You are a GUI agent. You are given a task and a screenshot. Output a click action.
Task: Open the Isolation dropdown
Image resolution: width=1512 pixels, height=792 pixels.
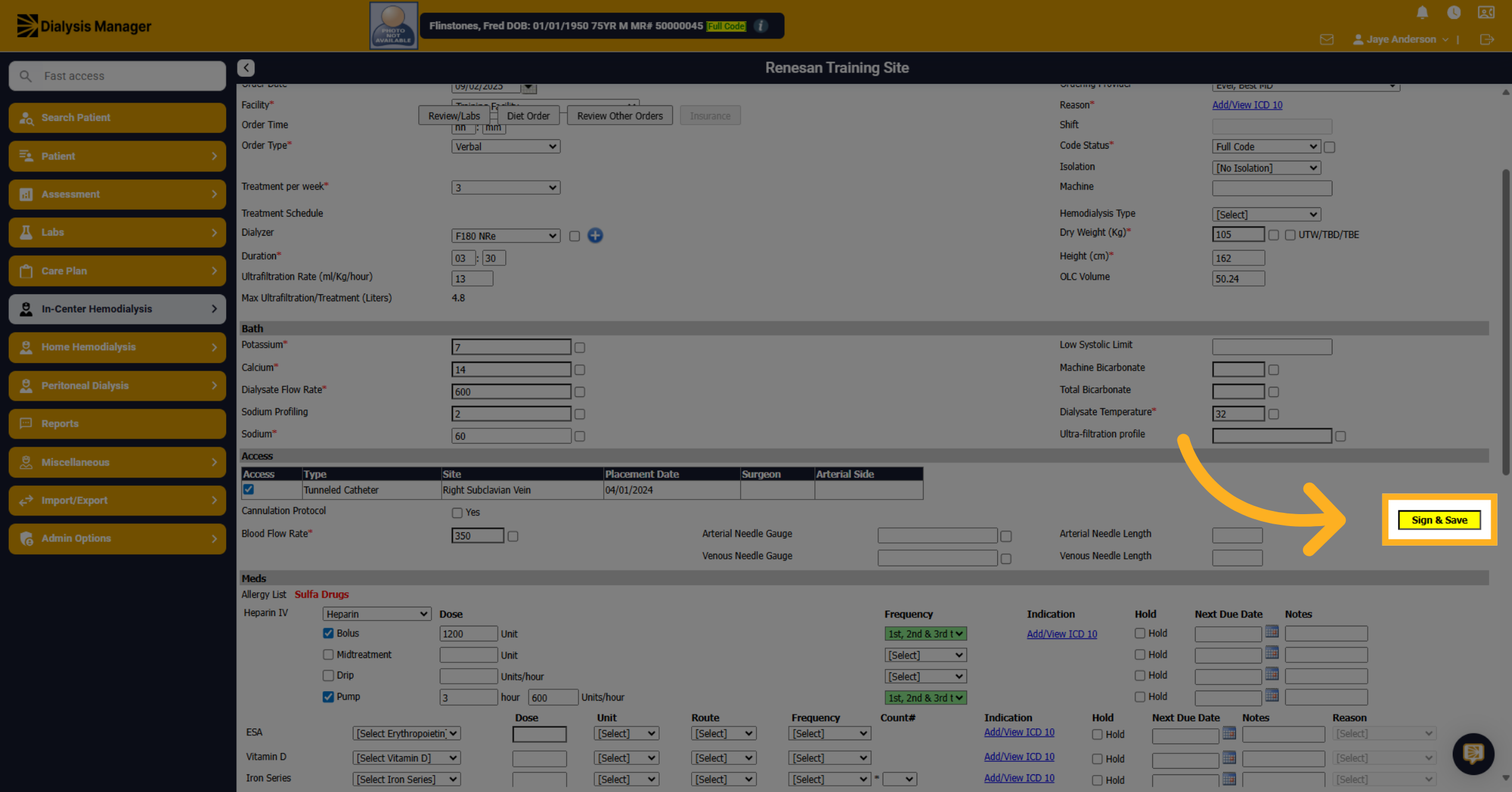point(1266,168)
